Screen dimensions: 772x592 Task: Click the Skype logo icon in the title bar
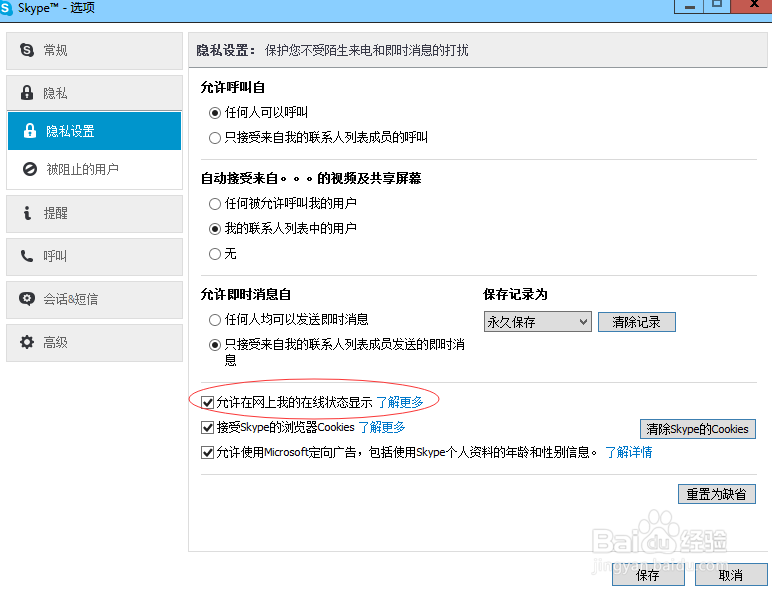(6, 8)
